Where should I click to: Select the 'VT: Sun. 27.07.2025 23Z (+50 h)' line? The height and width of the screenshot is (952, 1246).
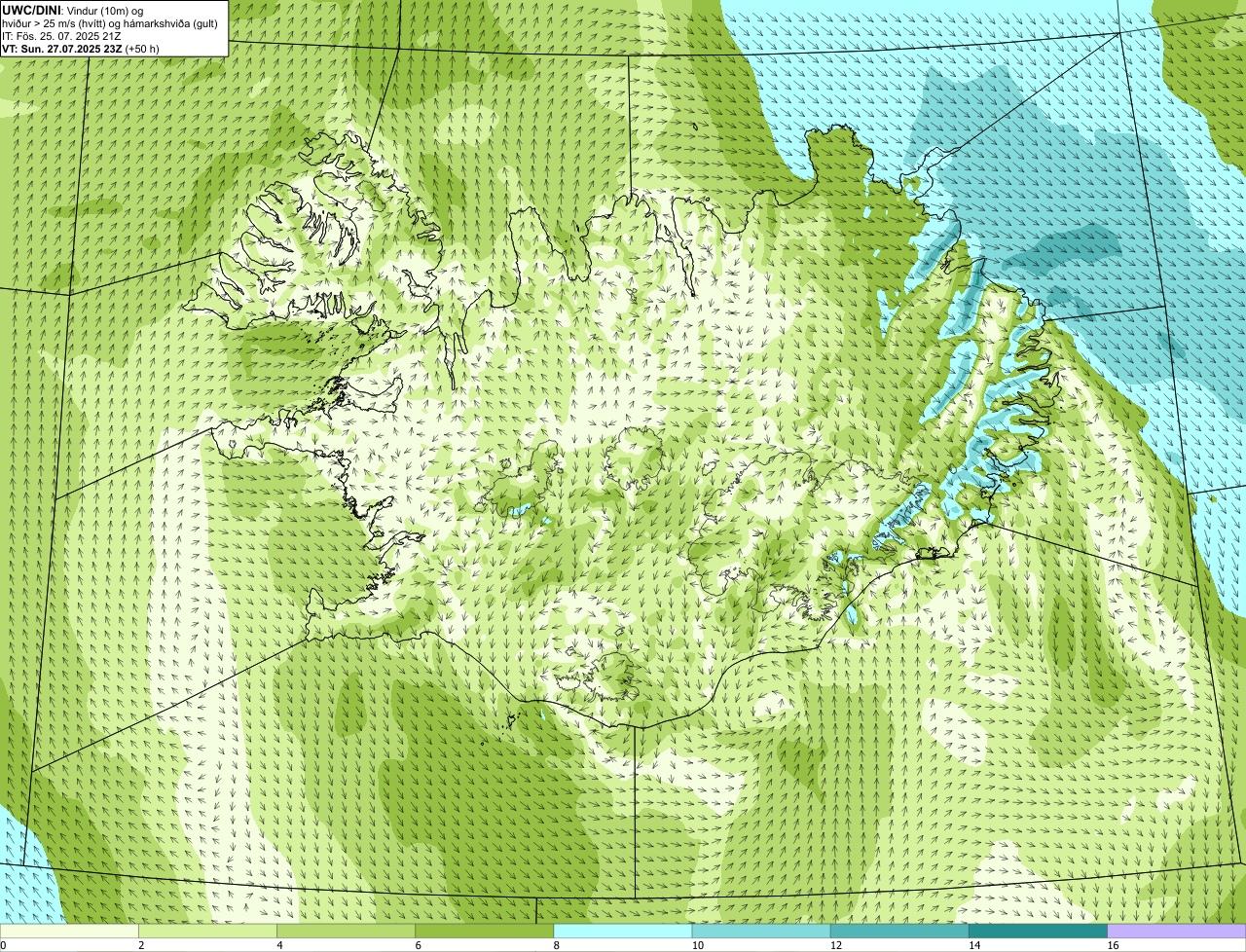pos(81,49)
